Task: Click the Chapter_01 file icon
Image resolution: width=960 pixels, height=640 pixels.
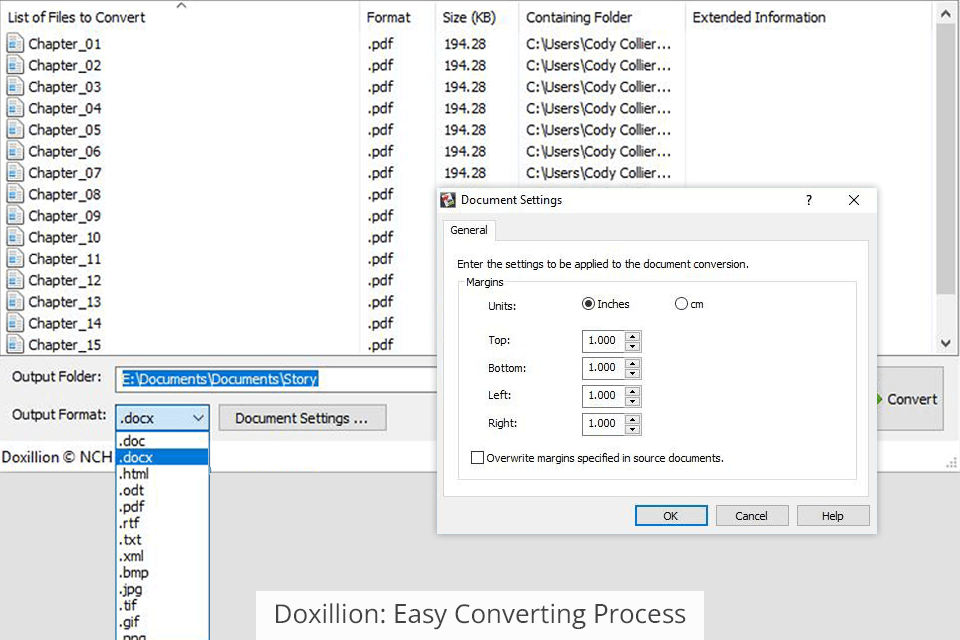Action: (x=15, y=43)
